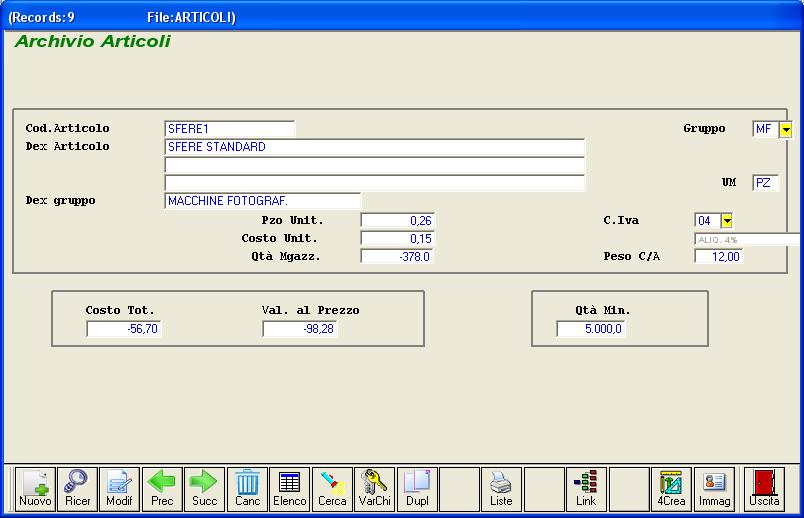Click the Costo Tot. field -56,70
This screenshot has width=804, height=518.
124,329
